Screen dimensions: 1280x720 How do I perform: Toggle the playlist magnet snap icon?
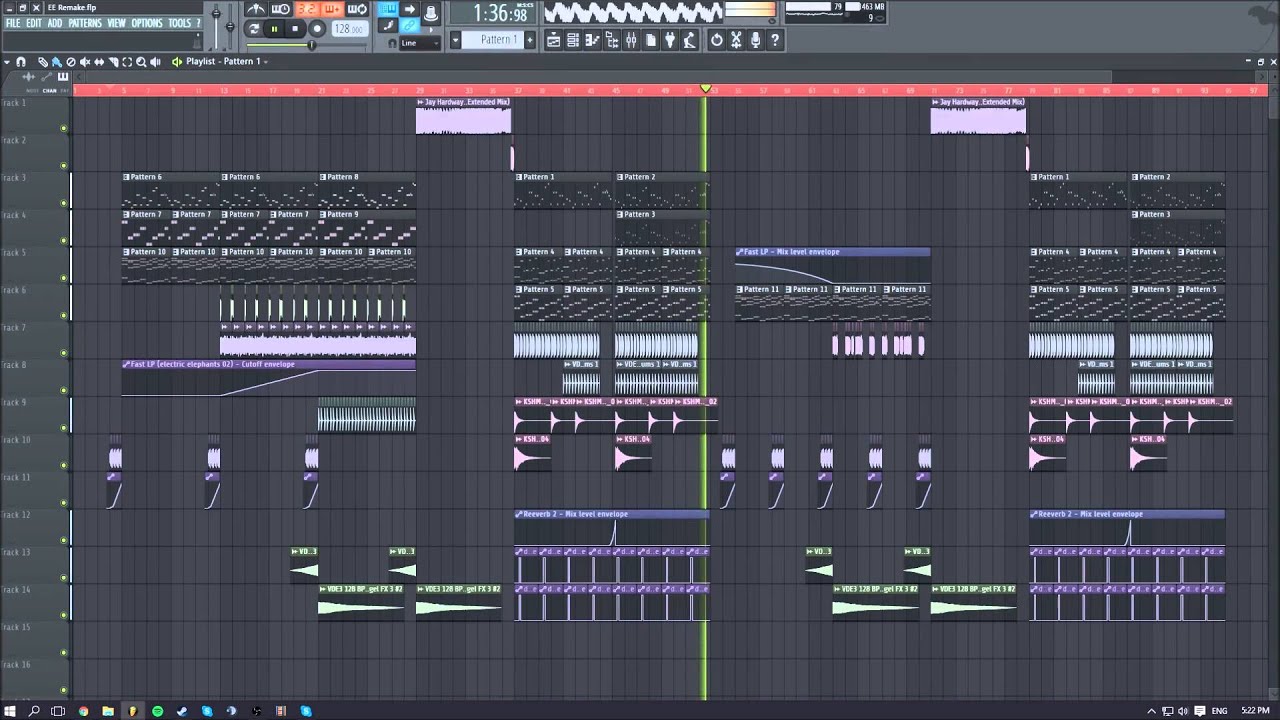pos(21,62)
